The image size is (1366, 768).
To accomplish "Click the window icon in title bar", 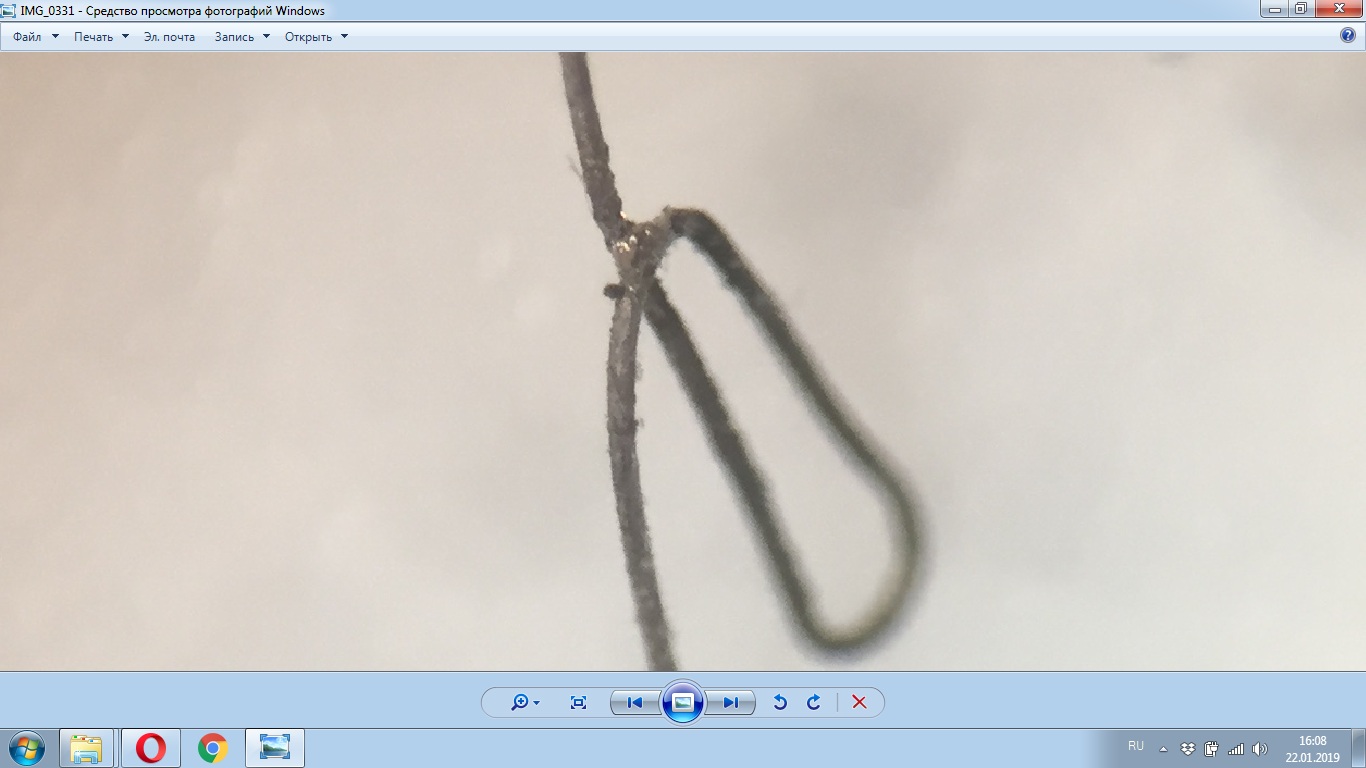I will (x=9, y=10).
